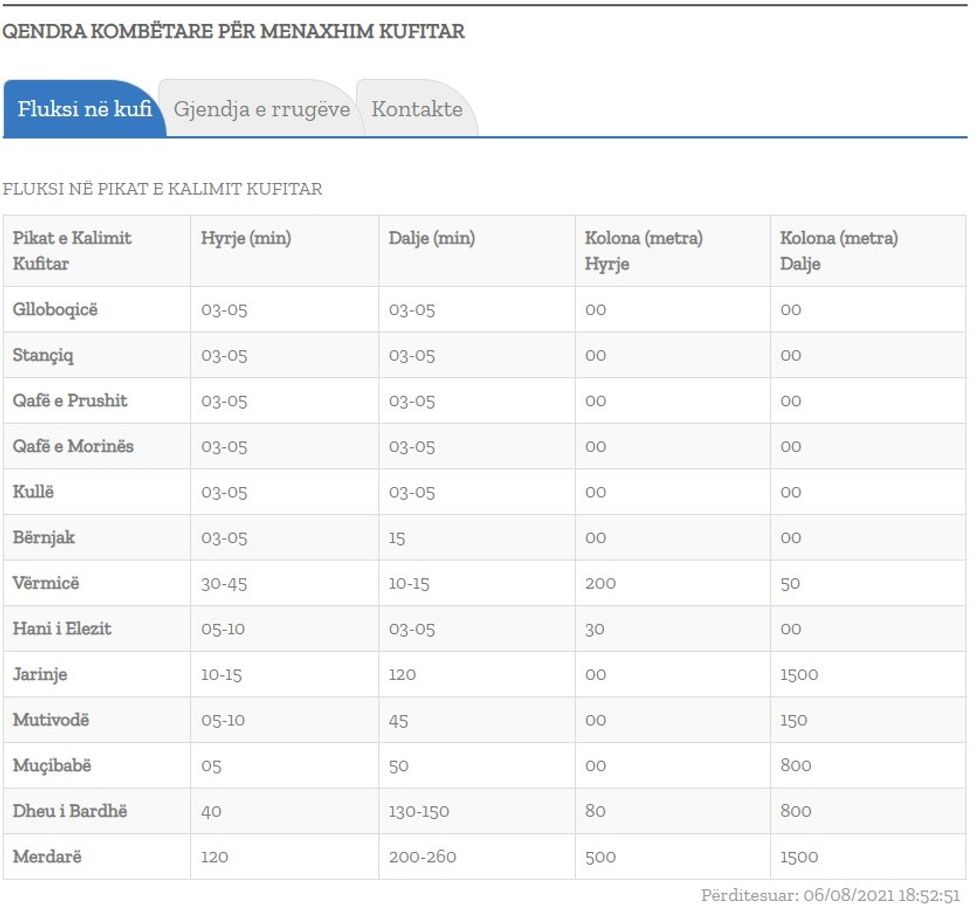The height and width of the screenshot is (904, 980).
Task: Select the Vërmicë border point
Action: (46, 583)
